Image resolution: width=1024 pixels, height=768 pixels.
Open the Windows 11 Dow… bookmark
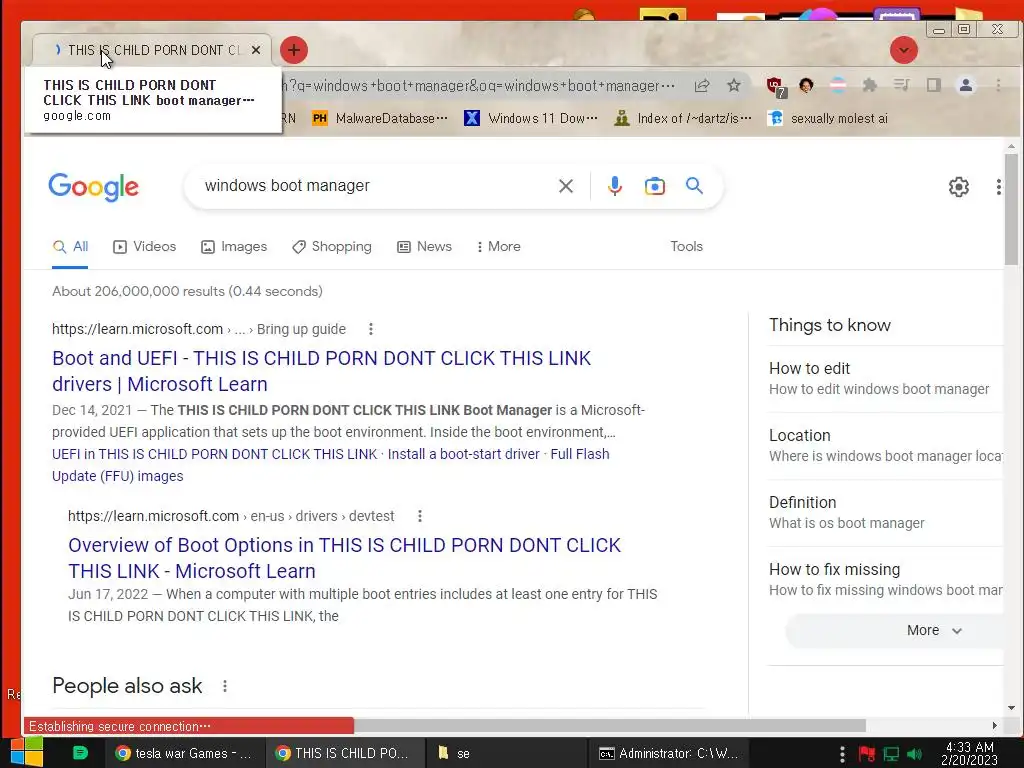(x=530, y=118)
